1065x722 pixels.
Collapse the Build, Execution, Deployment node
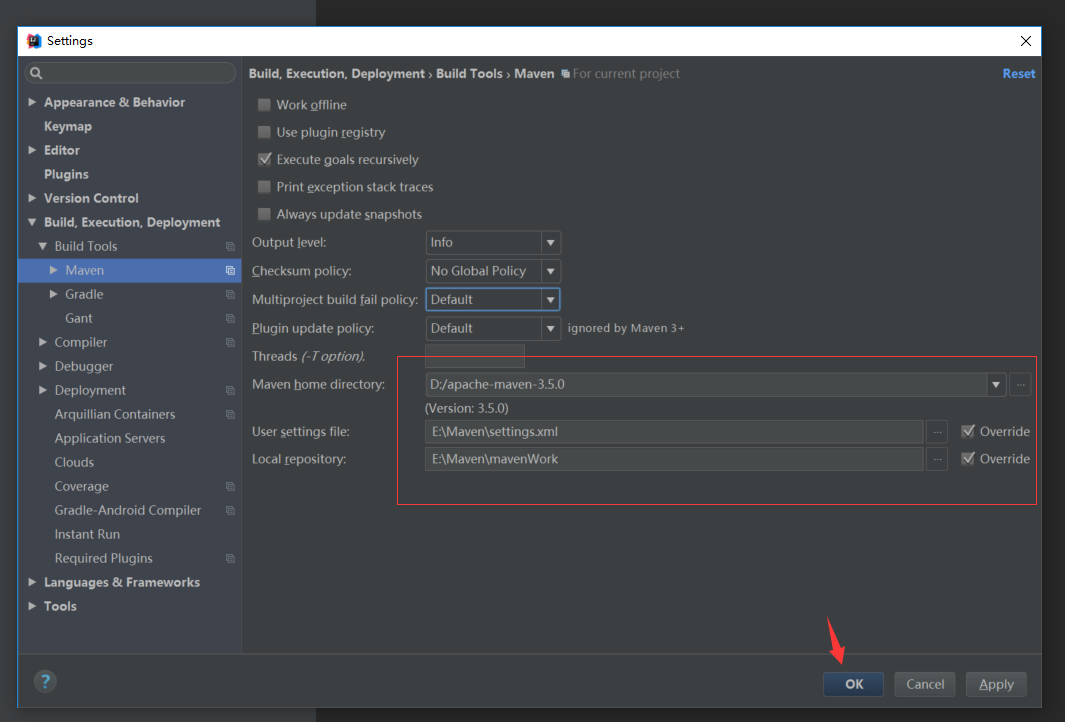32,222
